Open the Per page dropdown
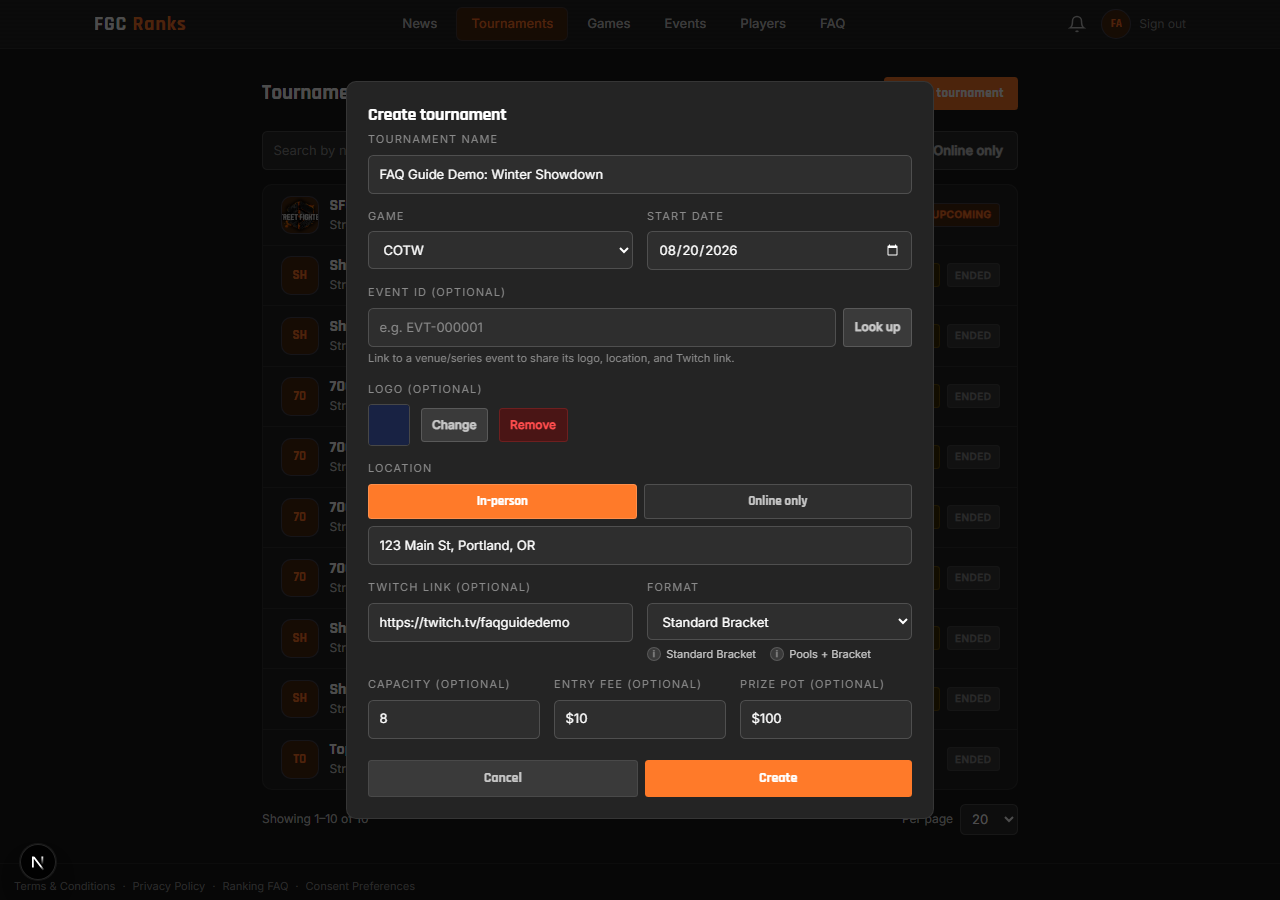 989,819
